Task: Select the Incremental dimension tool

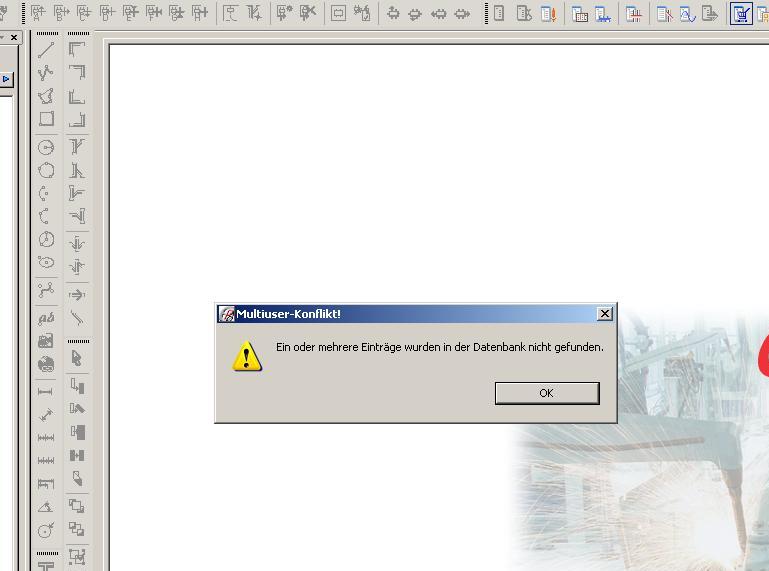Action: [x=46, y=461]
